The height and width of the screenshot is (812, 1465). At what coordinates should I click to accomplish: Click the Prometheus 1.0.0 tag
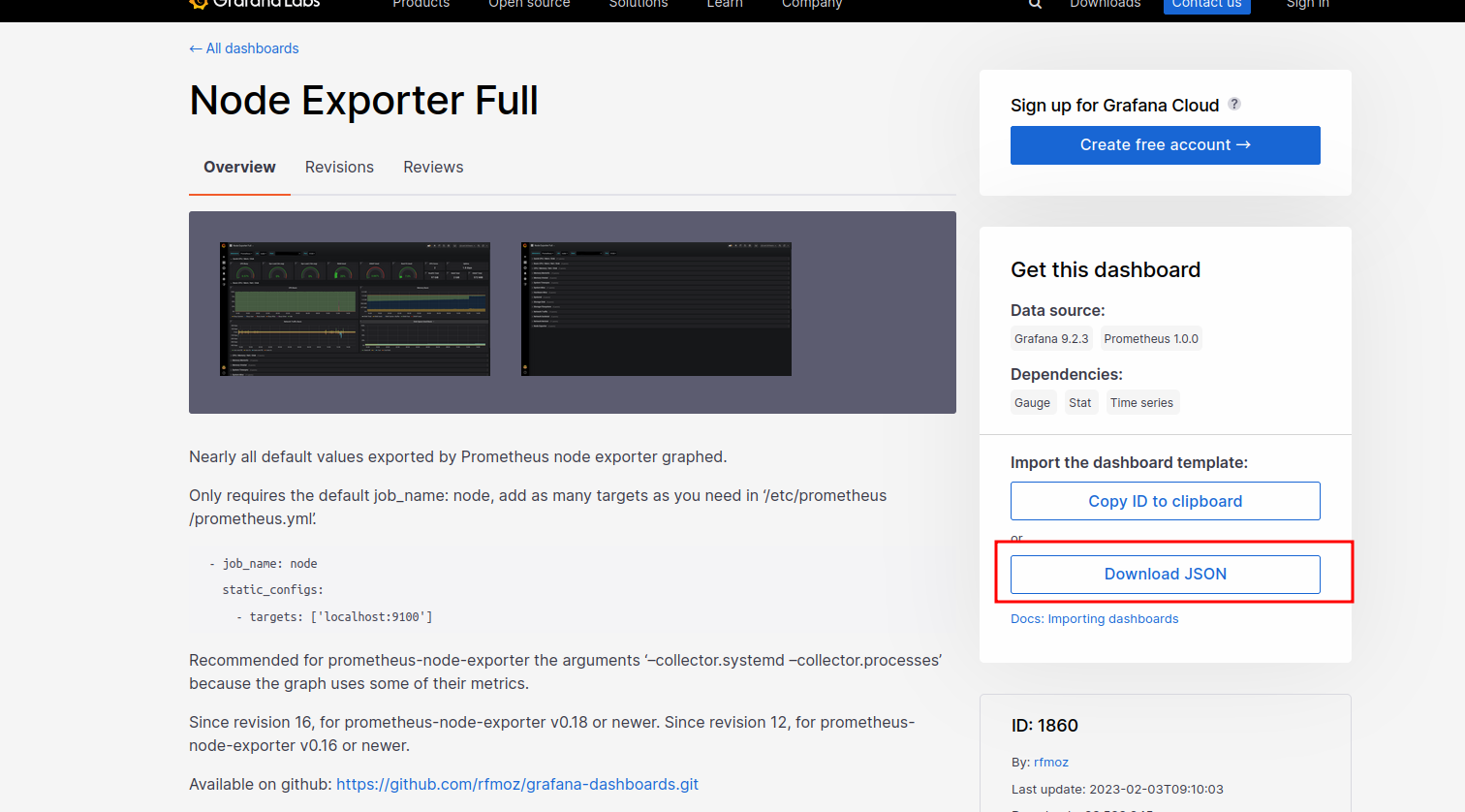1151,339
